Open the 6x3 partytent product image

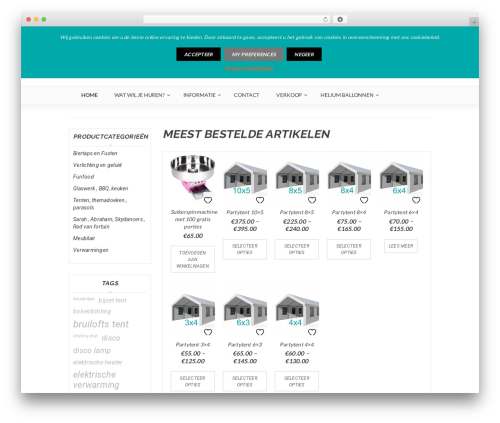tap(245, 310)
